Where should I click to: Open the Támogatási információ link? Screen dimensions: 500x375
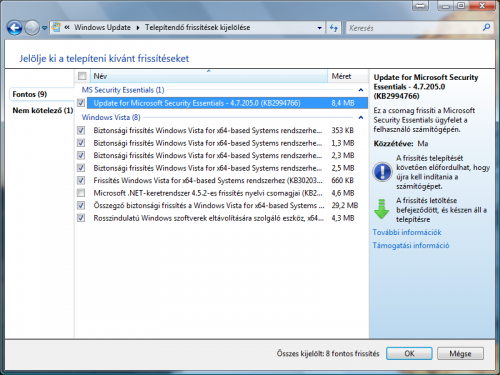[411, 246]
